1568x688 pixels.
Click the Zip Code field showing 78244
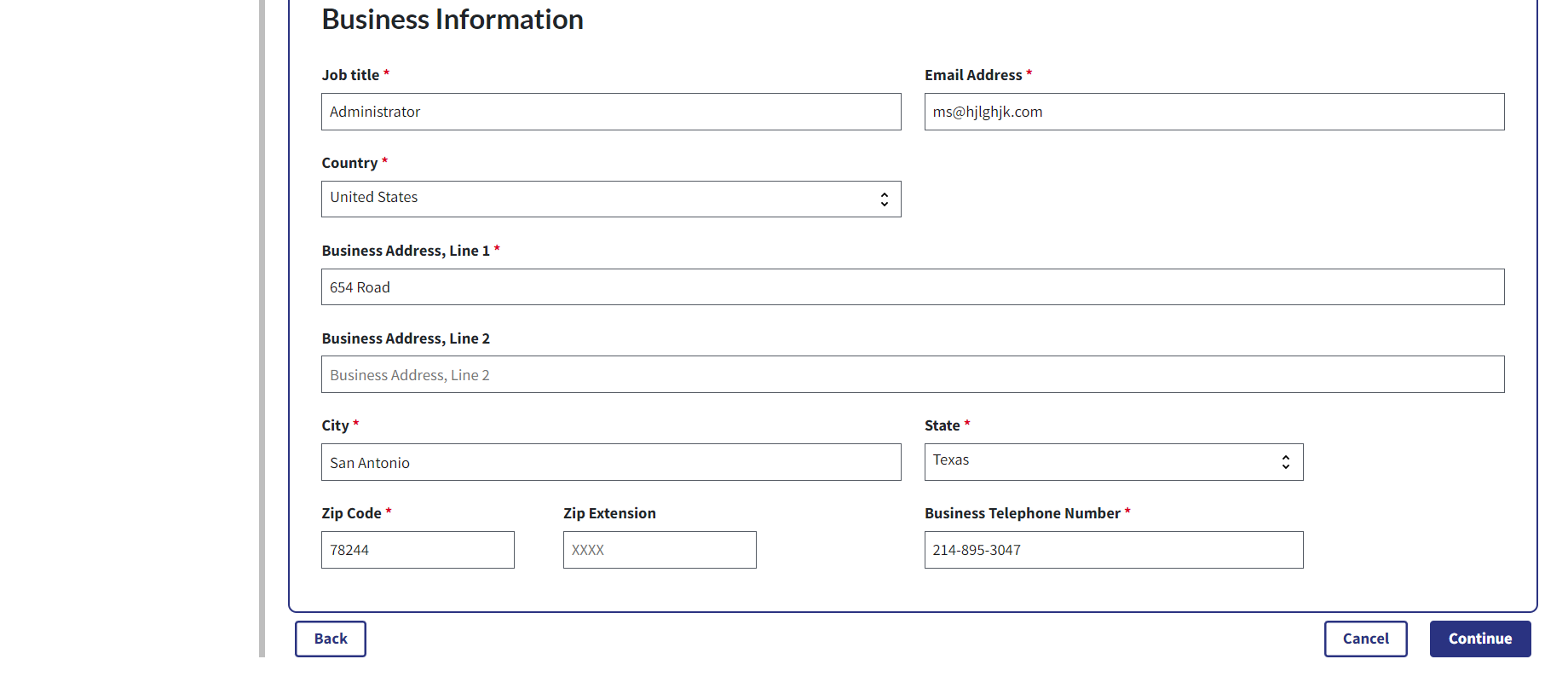click(x=418, y=550)
